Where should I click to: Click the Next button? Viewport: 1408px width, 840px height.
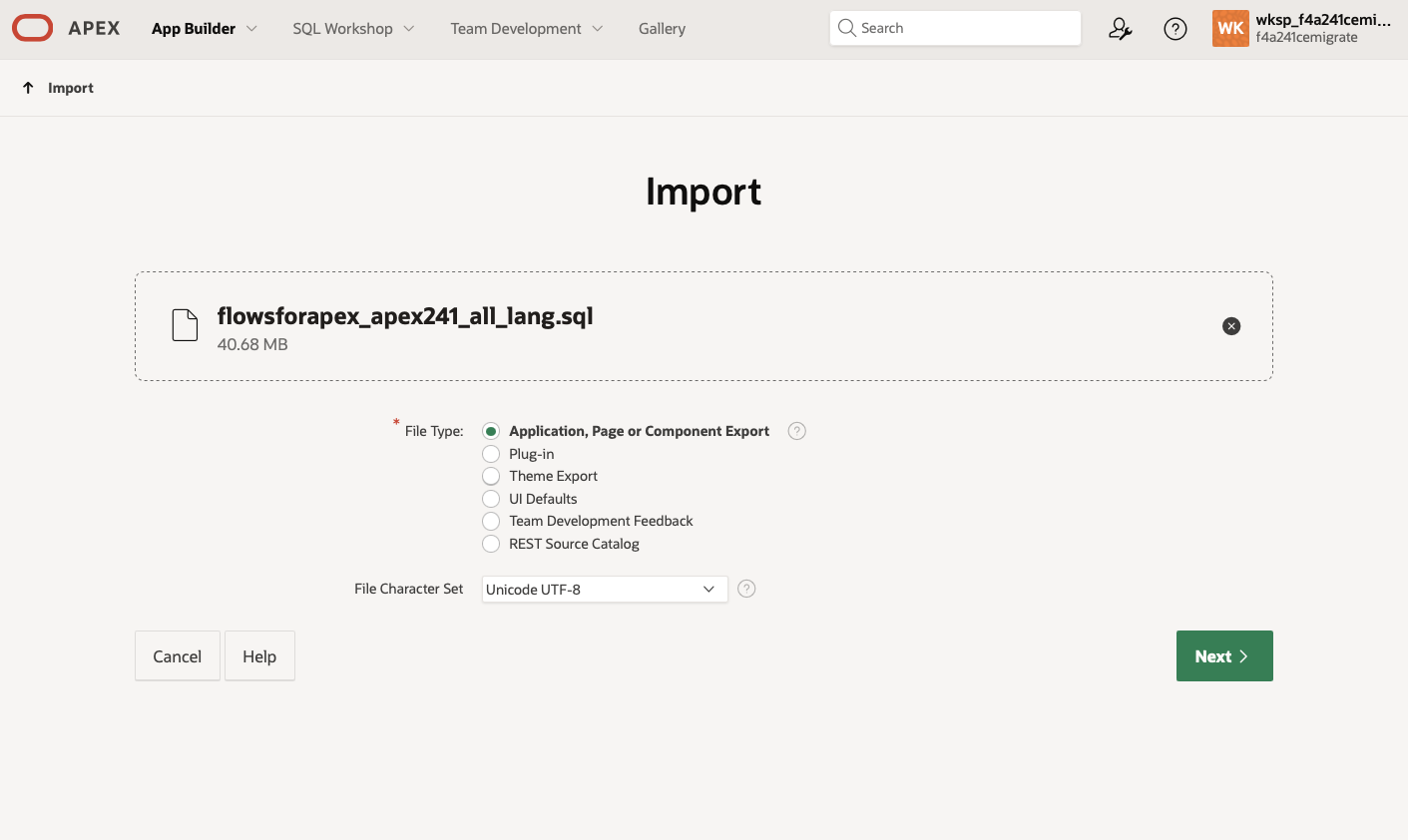click(x=1223, y=655)
